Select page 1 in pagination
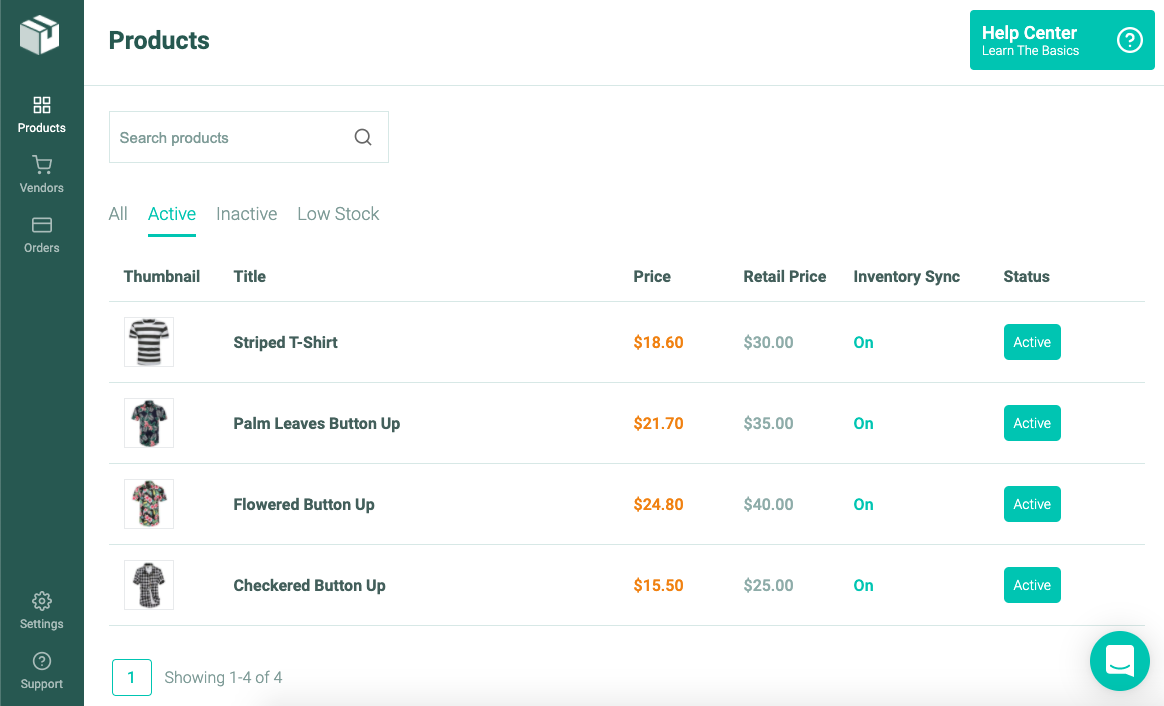Image resolution: width=1164 pixels, height=706 pixels. (131, 677)
